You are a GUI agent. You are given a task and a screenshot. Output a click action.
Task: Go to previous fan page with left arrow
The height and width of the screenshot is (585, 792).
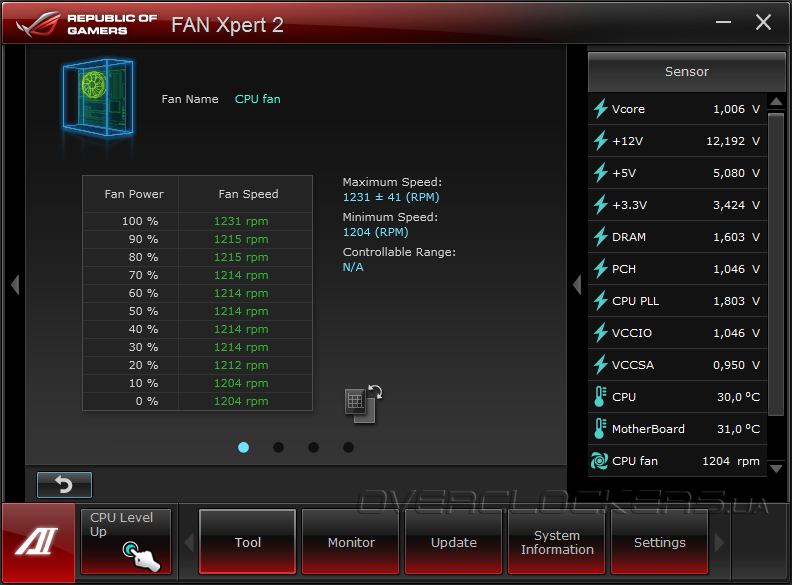tap(15, 285)
